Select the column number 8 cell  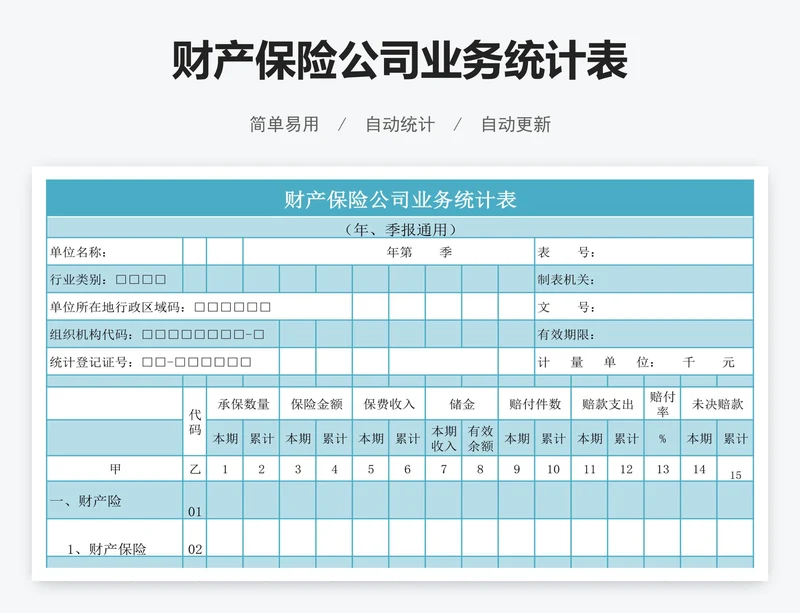(x=480, y=469)
